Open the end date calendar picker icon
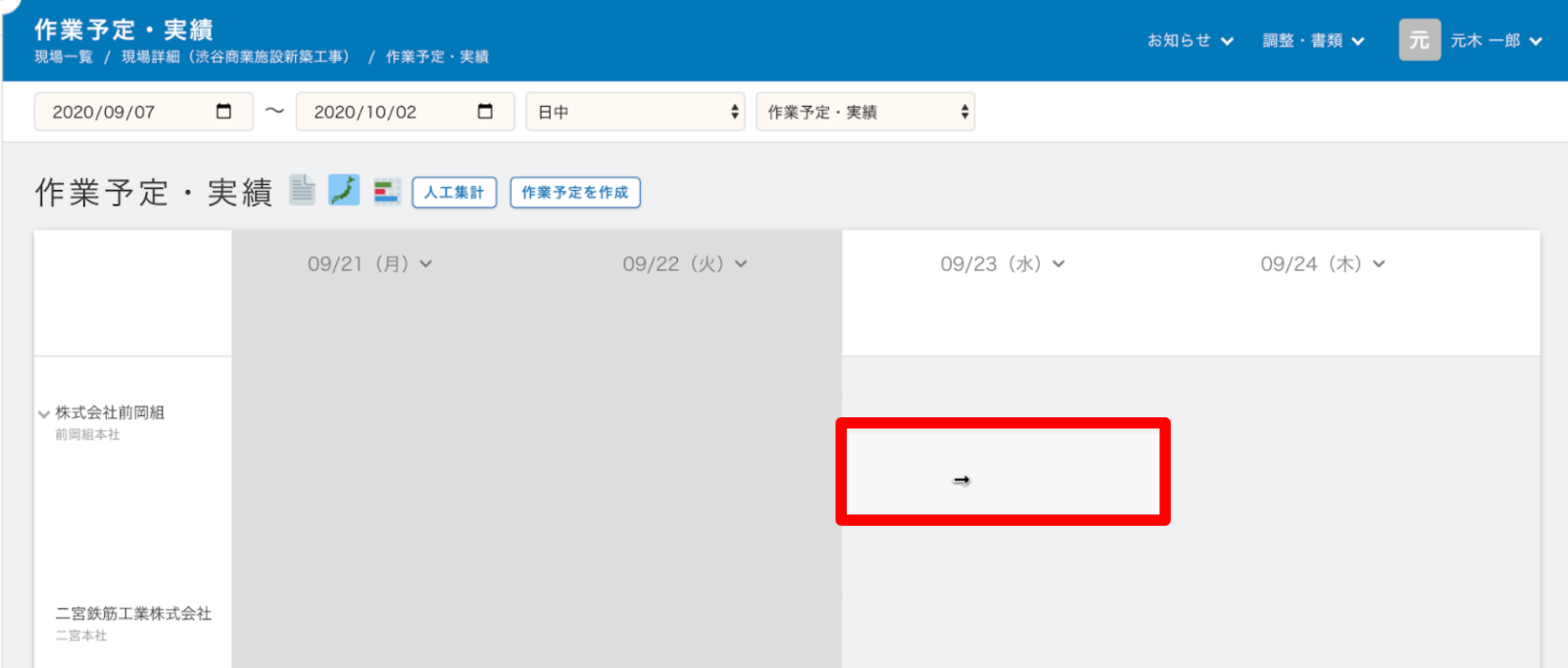Viewport: 1568px width, 668px height. [x=485, y=112]
